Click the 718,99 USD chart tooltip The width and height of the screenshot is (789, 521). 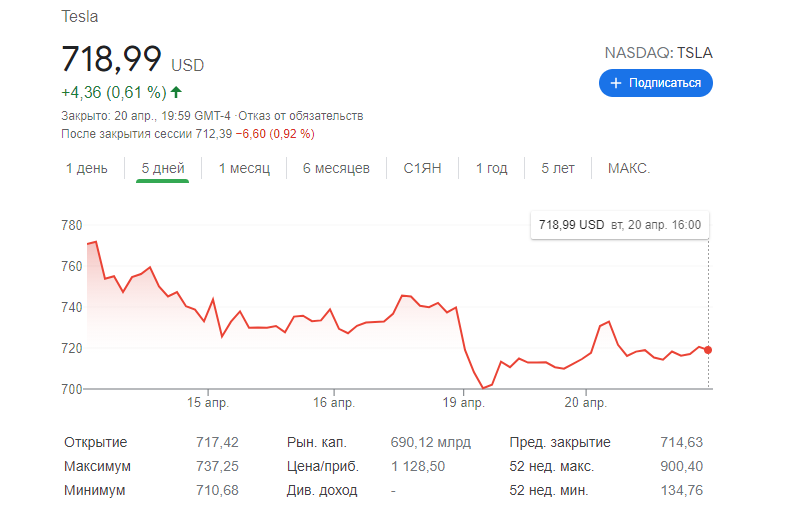(619, 225)
